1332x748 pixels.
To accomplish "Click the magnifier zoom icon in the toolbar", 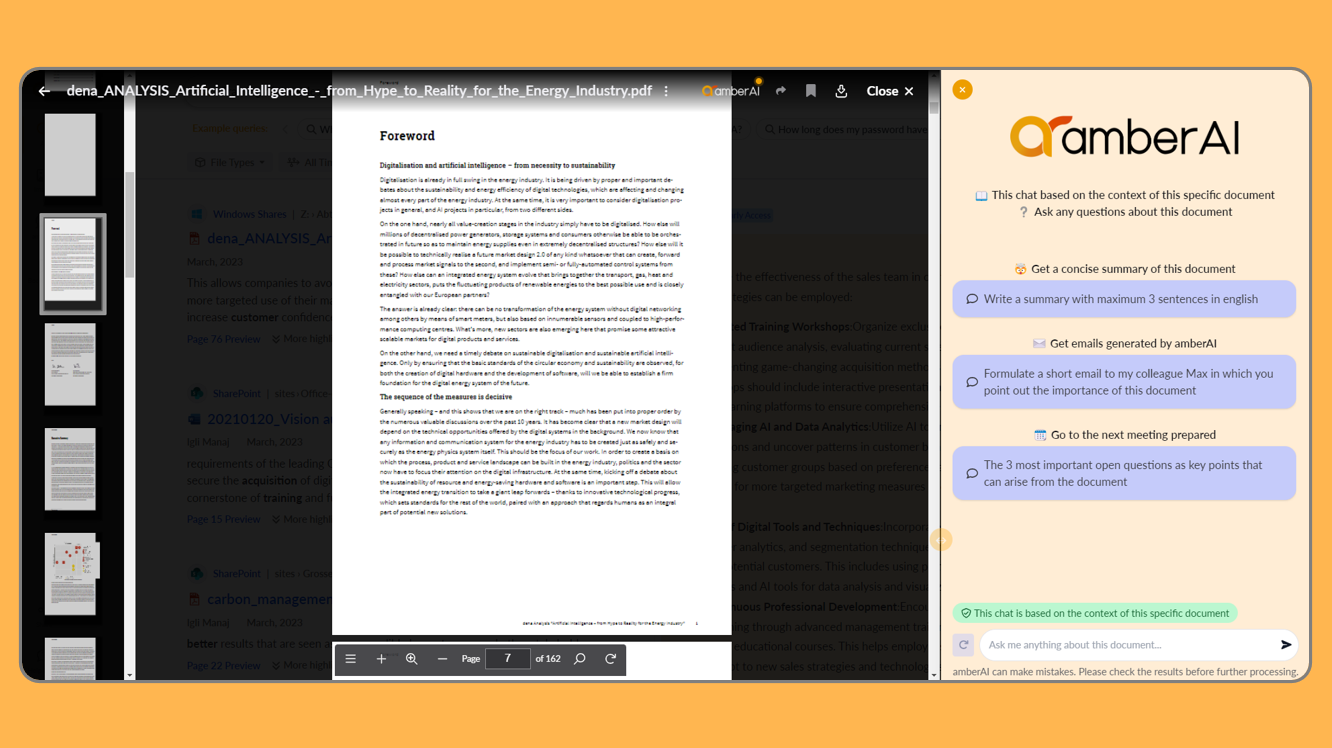I will coord(412,659).
